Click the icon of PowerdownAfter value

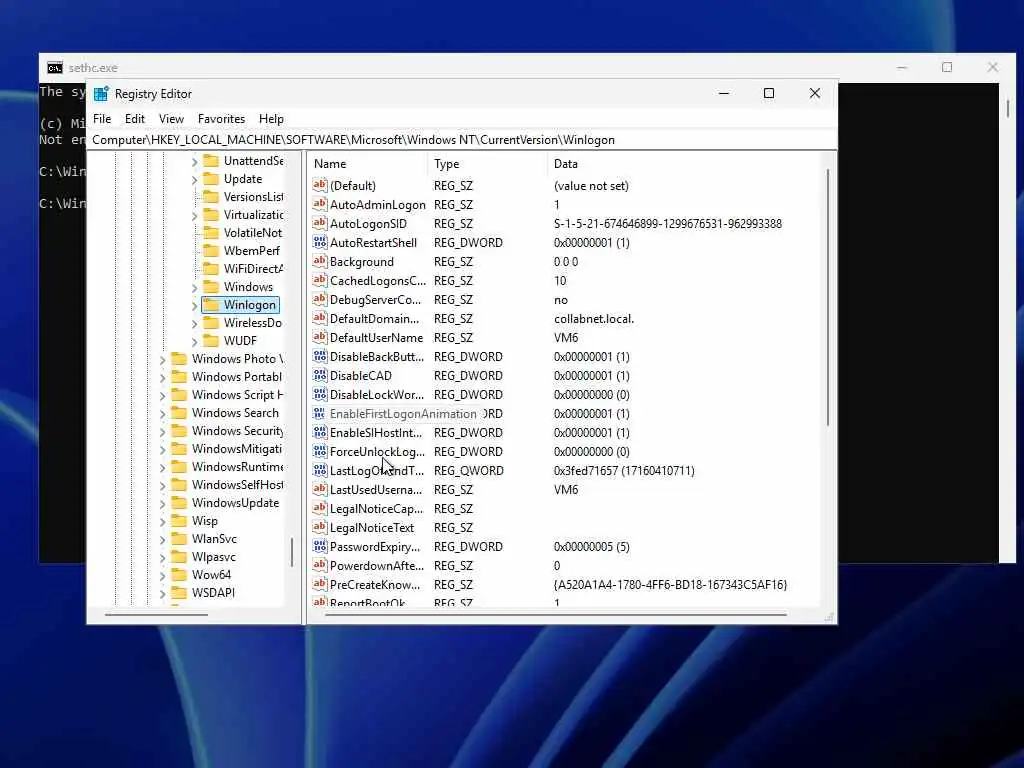(x=319, y=566)
